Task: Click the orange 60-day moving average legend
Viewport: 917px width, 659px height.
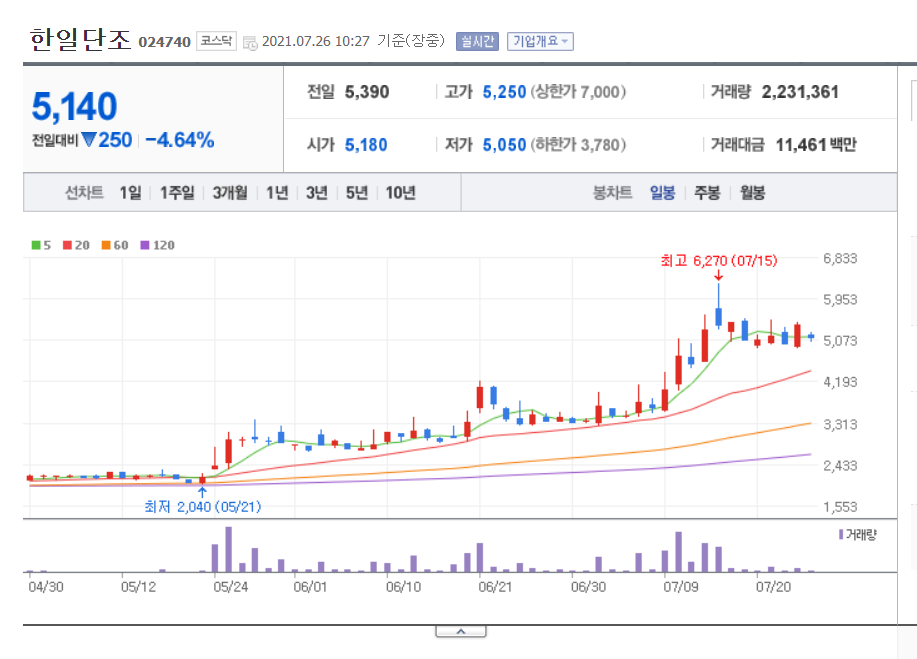Action: (115, 245)
